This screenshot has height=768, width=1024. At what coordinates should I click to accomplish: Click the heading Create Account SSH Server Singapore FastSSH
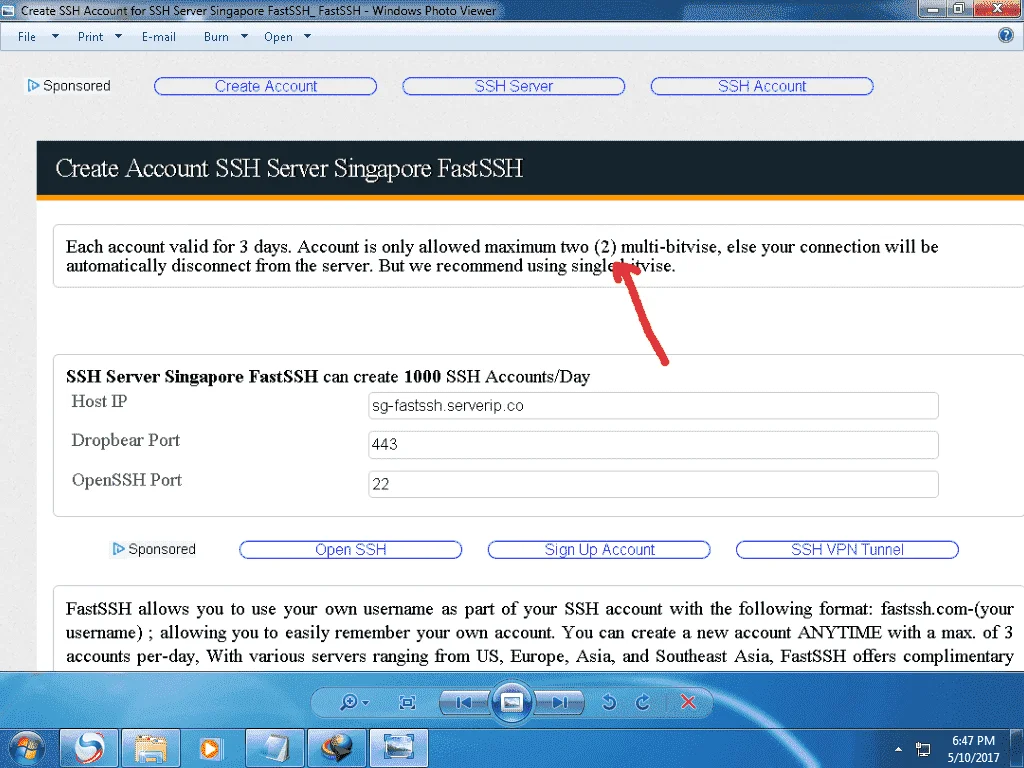point(289,168)
